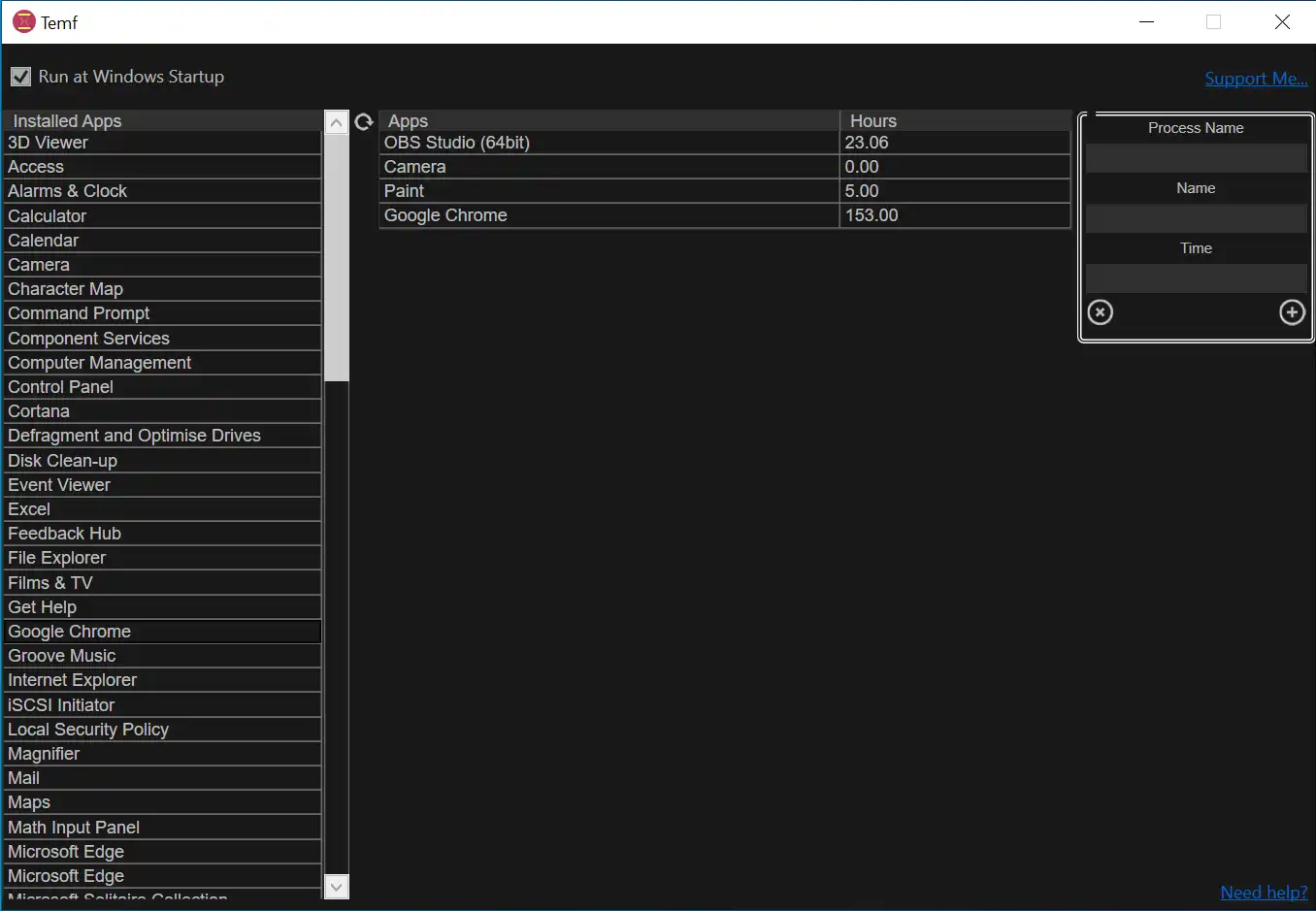Image resolution: width=1316 pixels, height=911 pixels.
Task: Select Command Prompt in Installed Apps
Action: (x=162, y=313)
